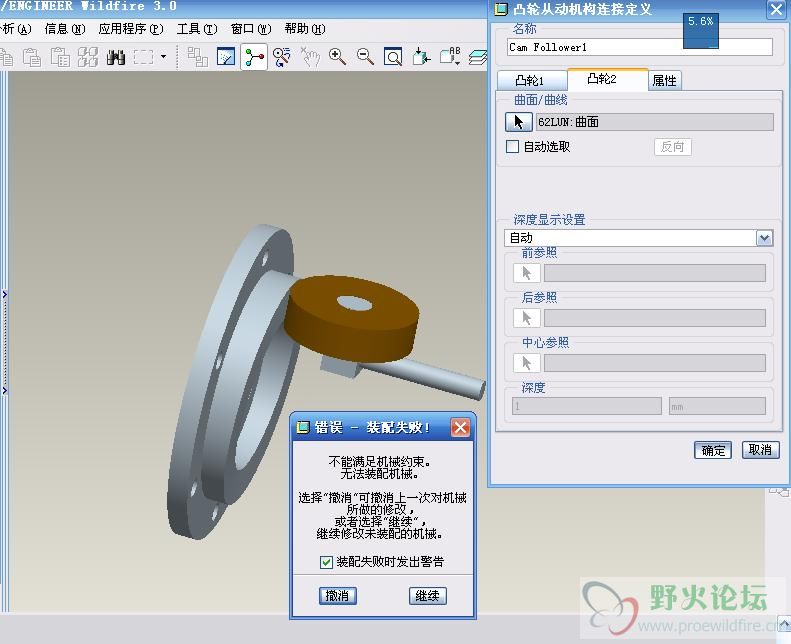Viewport: 791px width, 644px height.
Task: Close the cam follower definition dialog
Action: coord(776,9)
